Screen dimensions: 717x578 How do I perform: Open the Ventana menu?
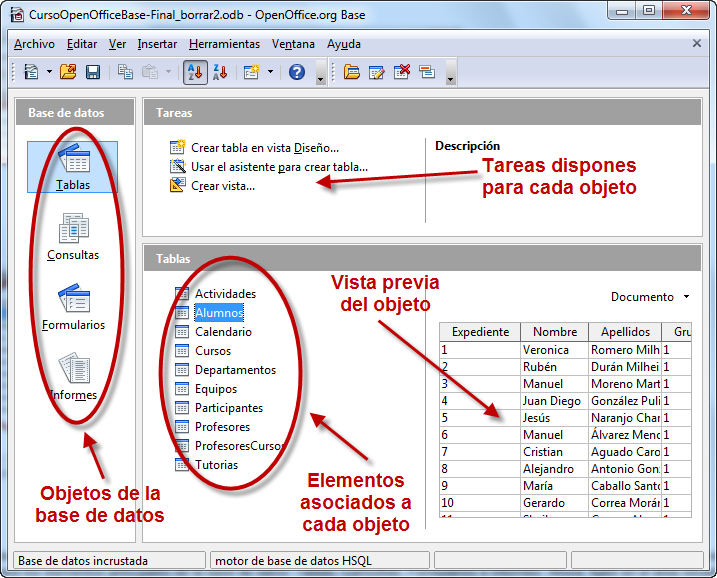pyautogui.click(x=293, y=44)
